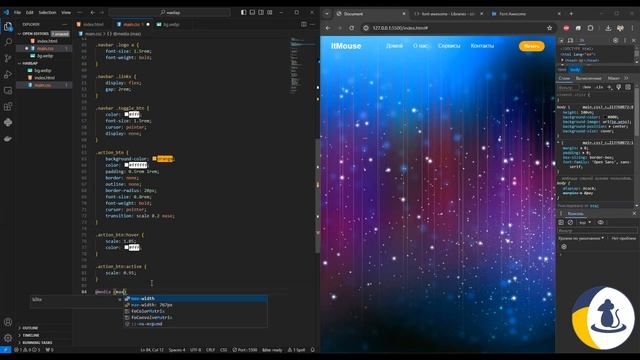
Task: Open DevTools settings gear
Action: (x=616, y=40)
